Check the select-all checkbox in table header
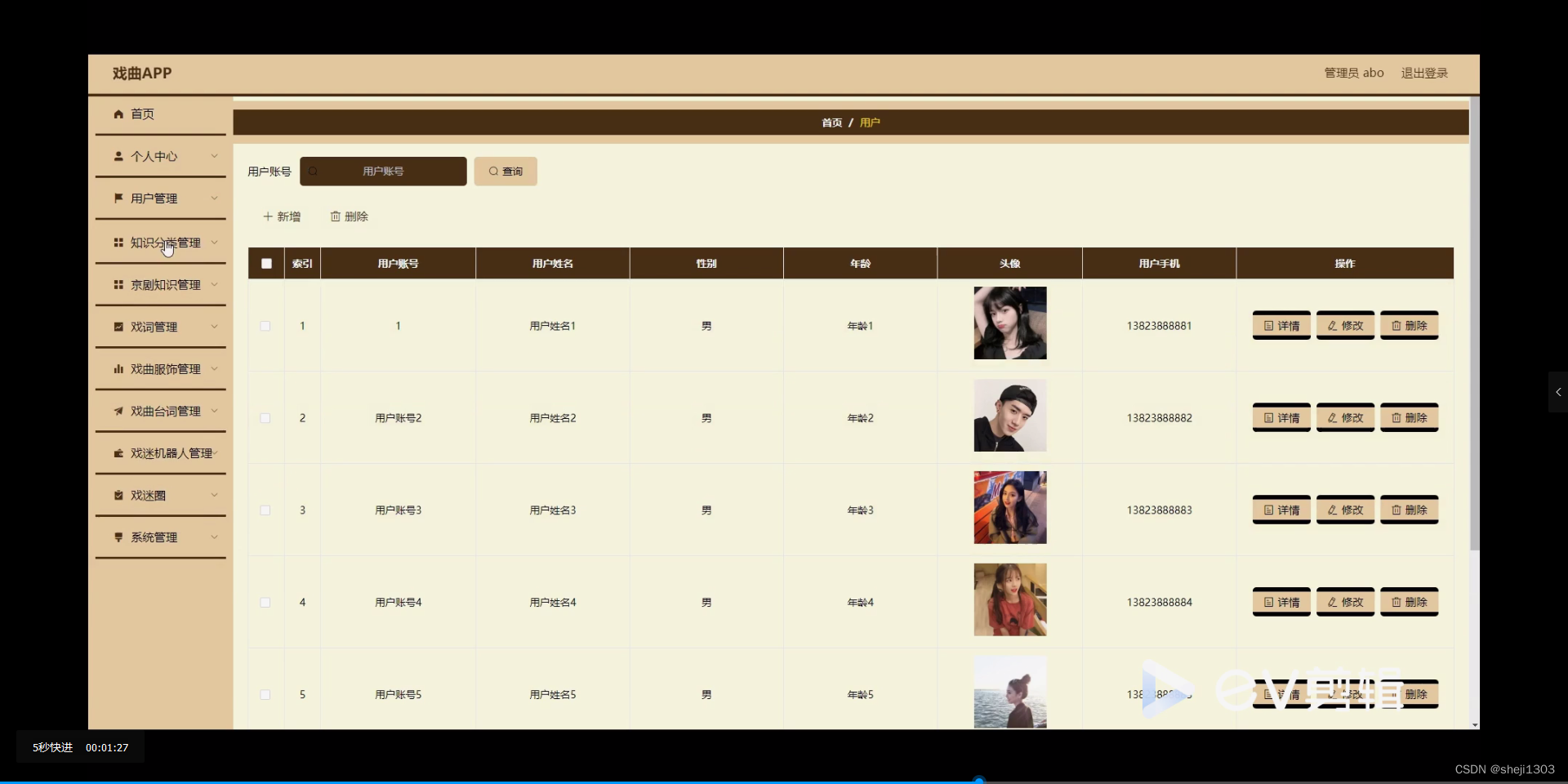 click(x=265, y=263)
